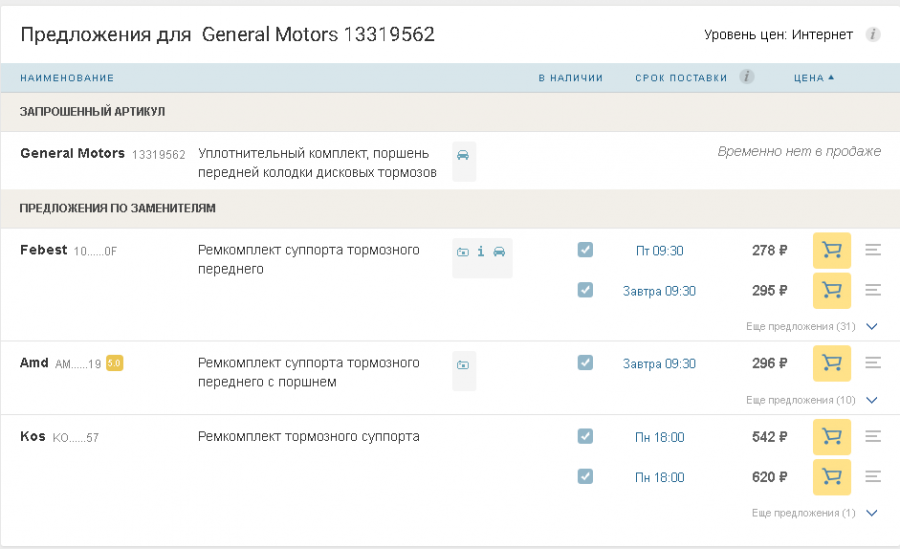Open details menu for 620 ₽ offer
This screenshot has height=549, width=900.
(873, 477)
